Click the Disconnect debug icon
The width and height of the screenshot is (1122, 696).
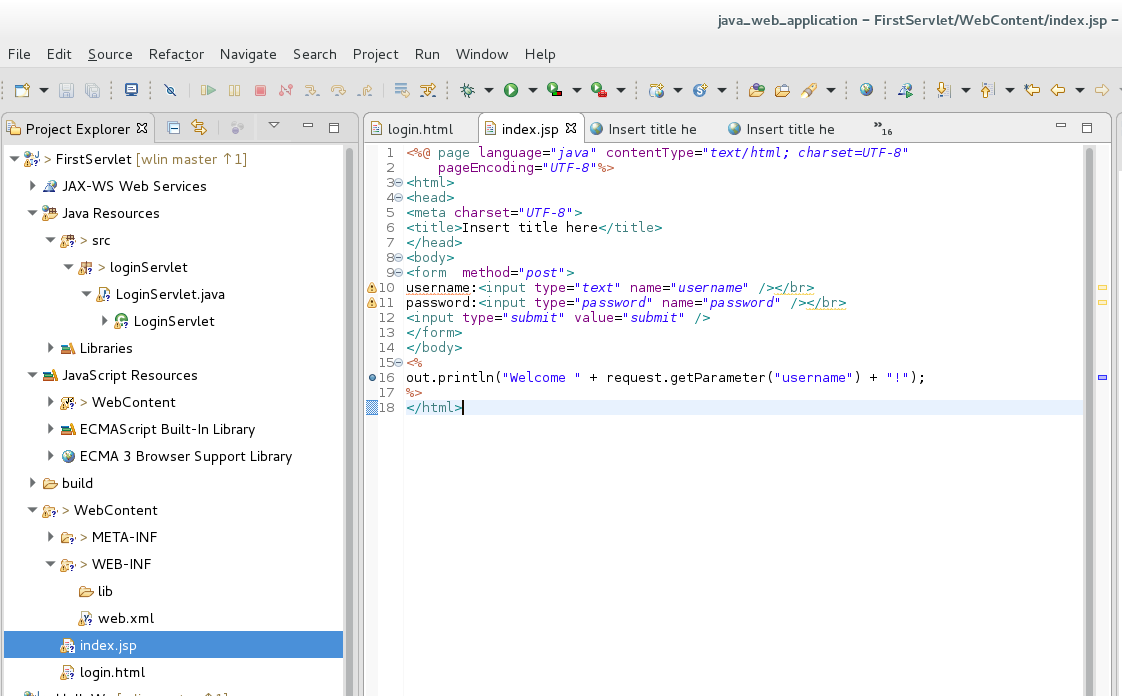click(x=286, y=90)
